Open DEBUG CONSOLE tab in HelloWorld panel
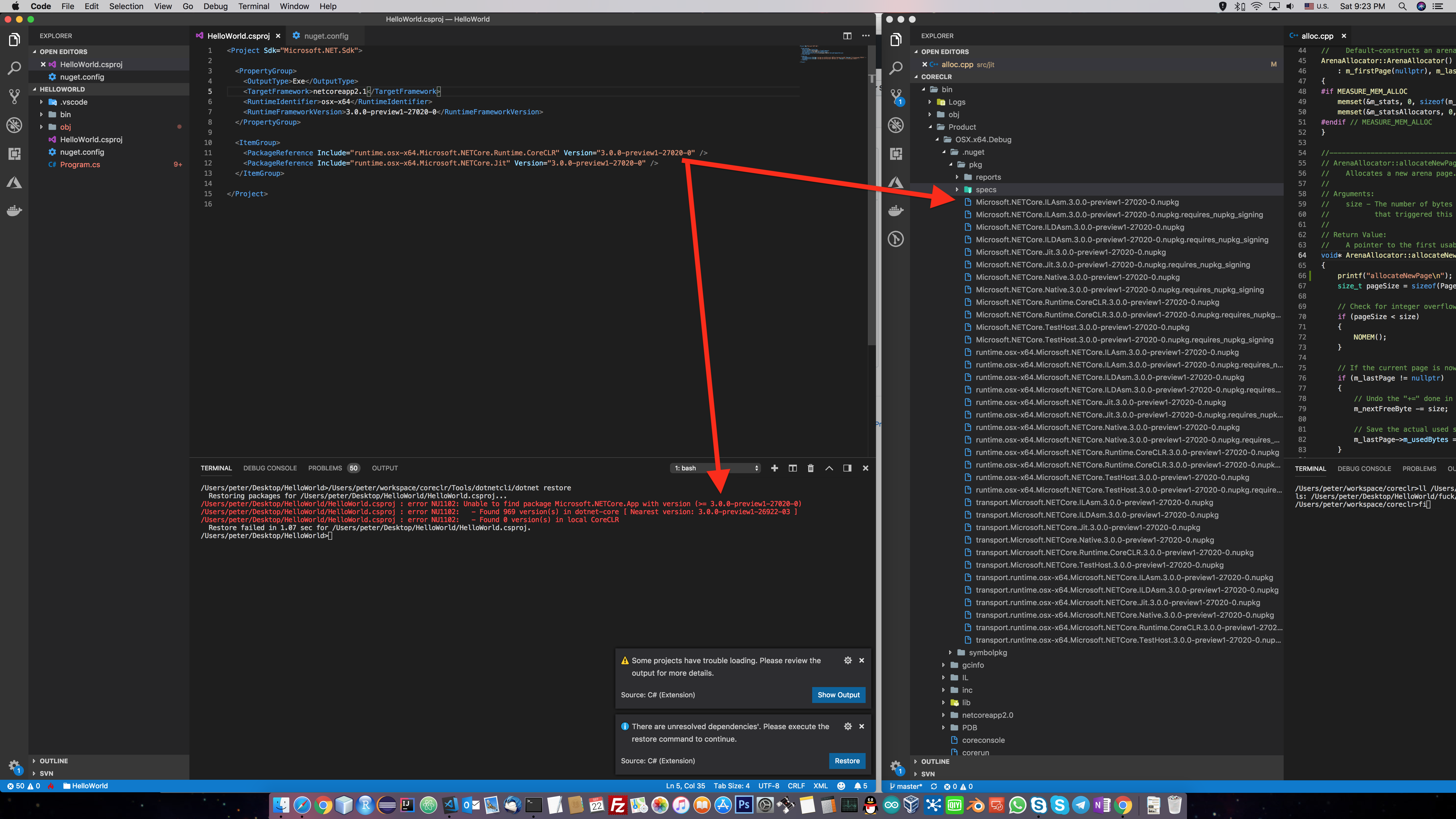 (270, 468)
